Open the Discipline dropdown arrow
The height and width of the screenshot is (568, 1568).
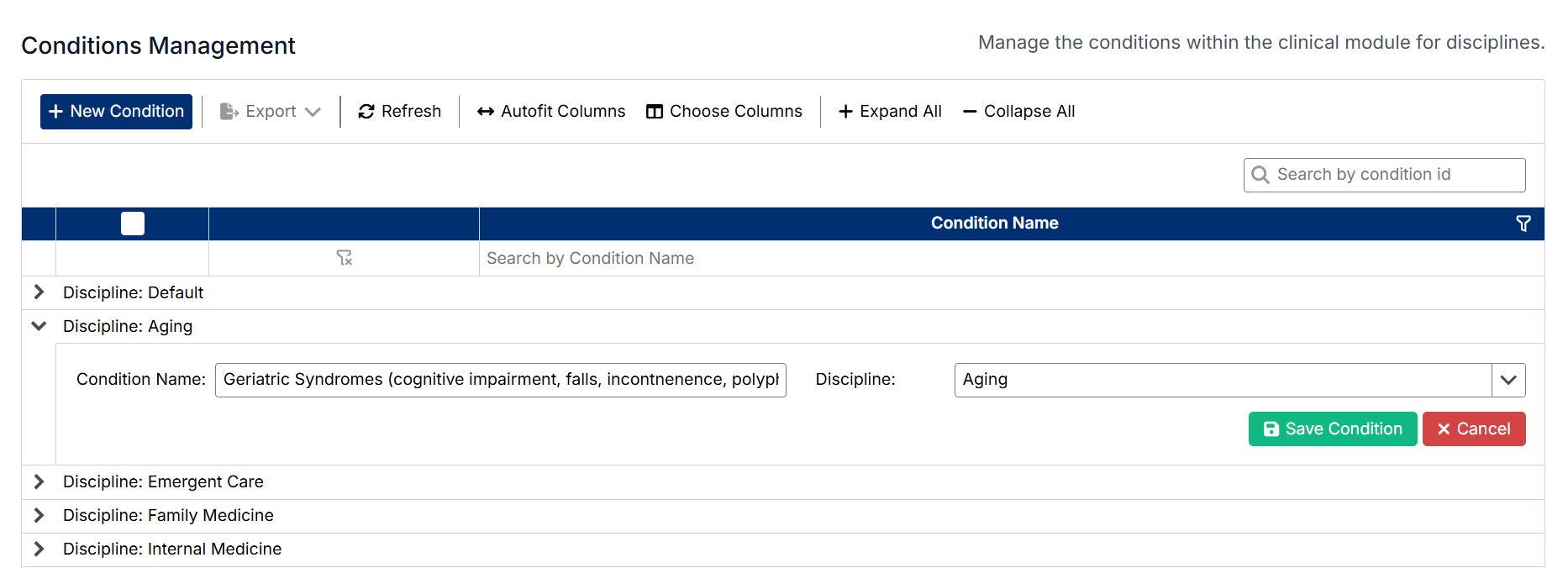[x=1508, y=380]
